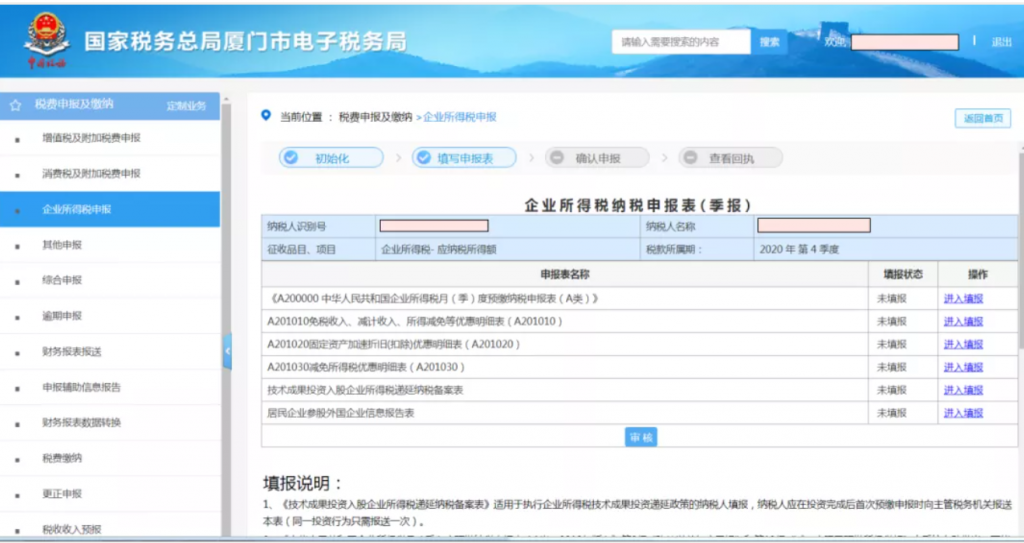
Task: Click 进入填报 link for A200000 form
Action: tap(963, 299)
